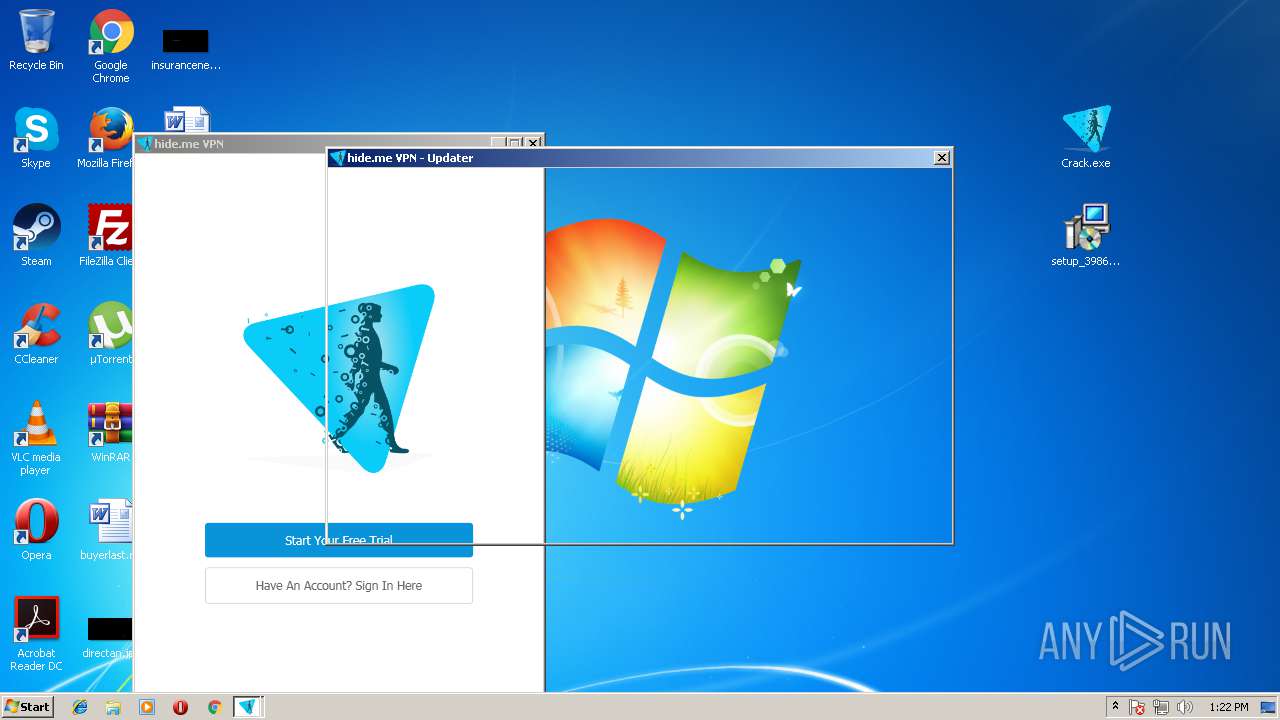Click the hide.me walking figure logo
The image size is (1280, 720).
(x=339, y=378)
